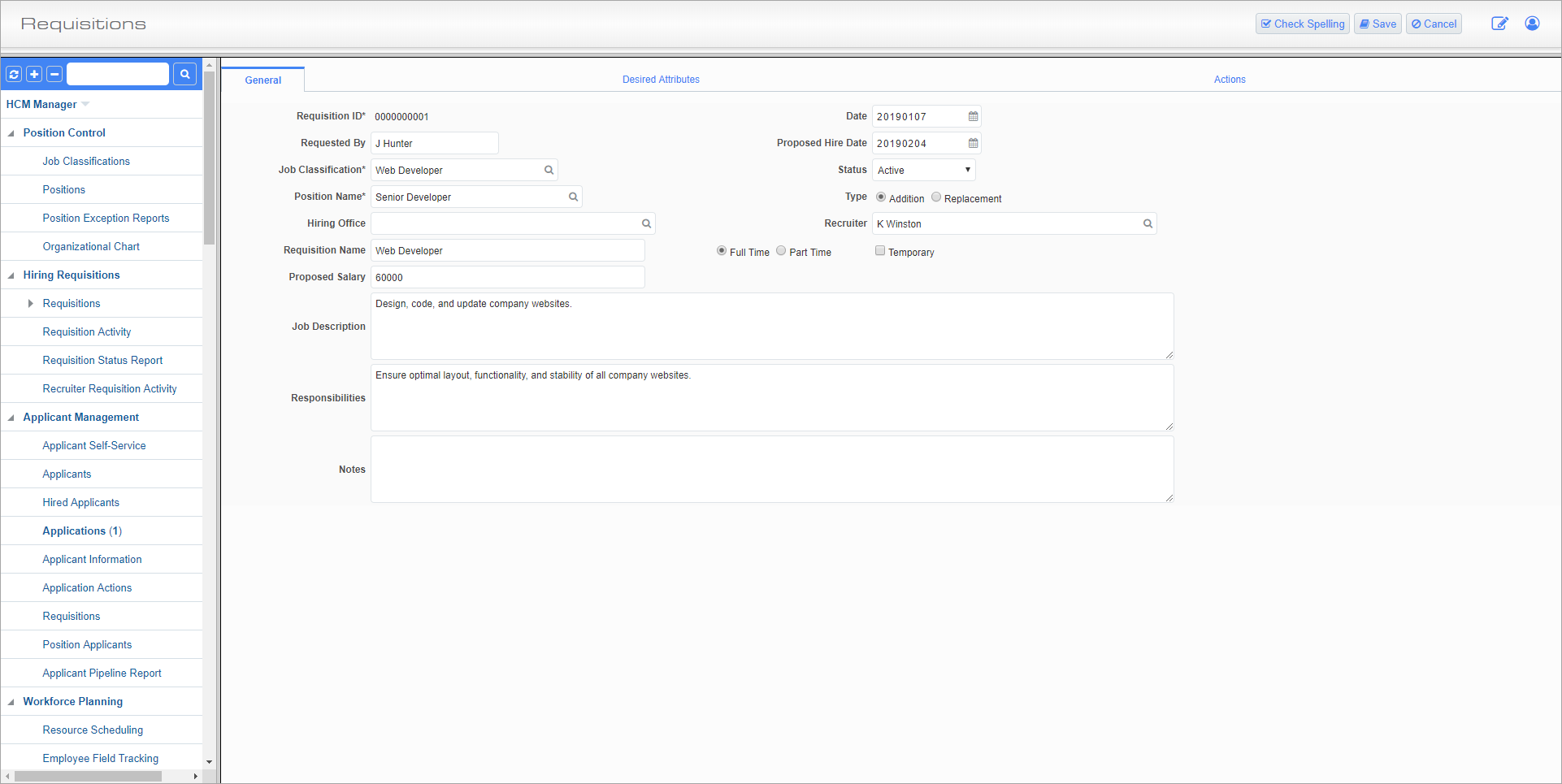
Task: Open the Status dropdown
Action: pyautogui.click(x=923, y=170)
